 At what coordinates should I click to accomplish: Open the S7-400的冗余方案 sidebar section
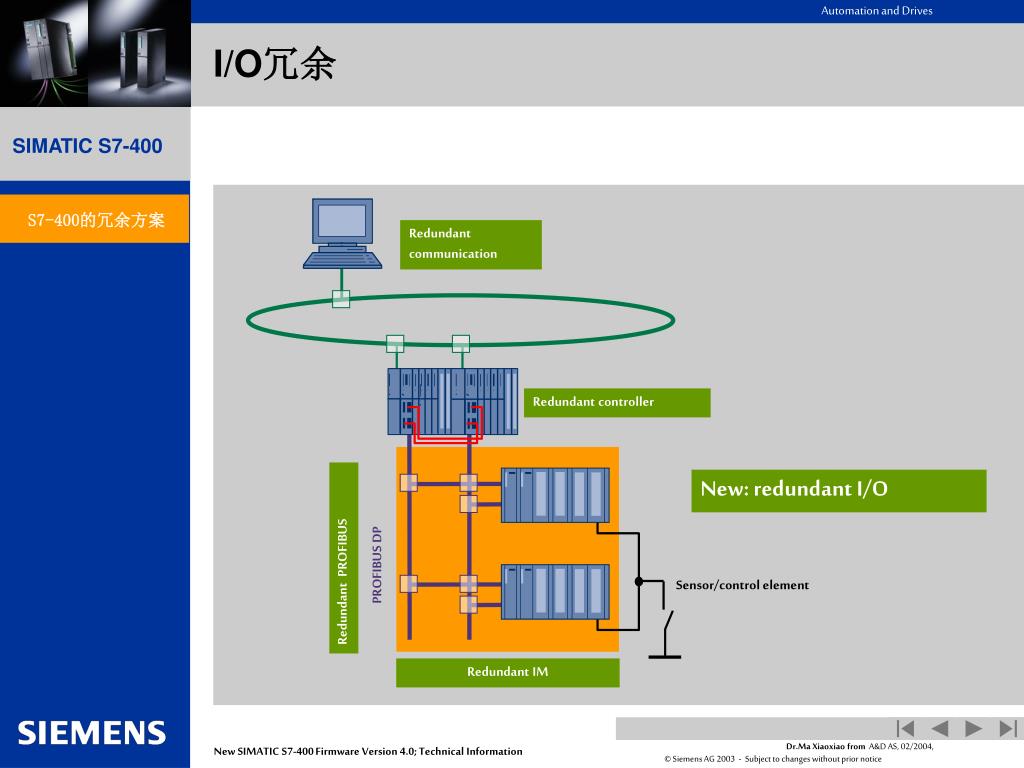(95, 219)
